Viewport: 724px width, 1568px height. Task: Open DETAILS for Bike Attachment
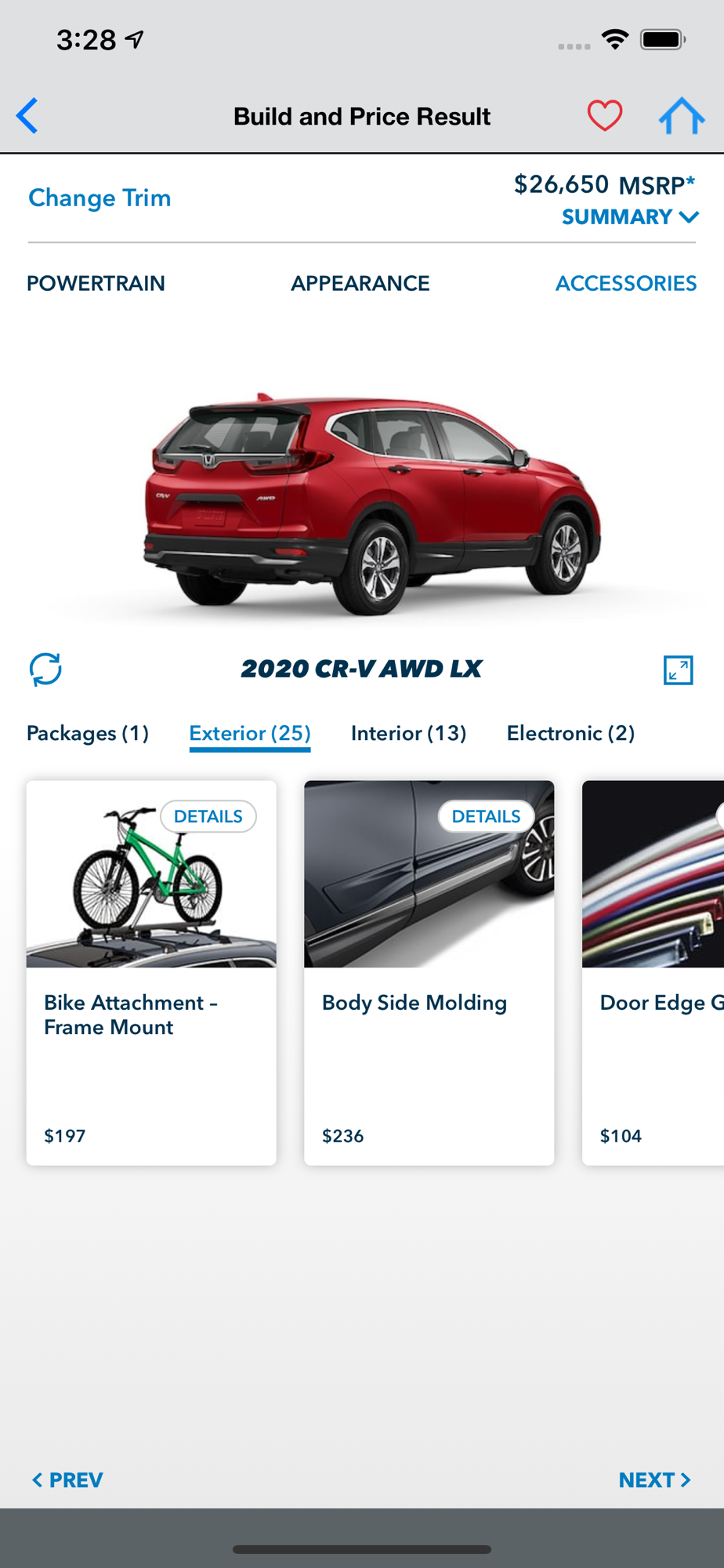point(208,816)
